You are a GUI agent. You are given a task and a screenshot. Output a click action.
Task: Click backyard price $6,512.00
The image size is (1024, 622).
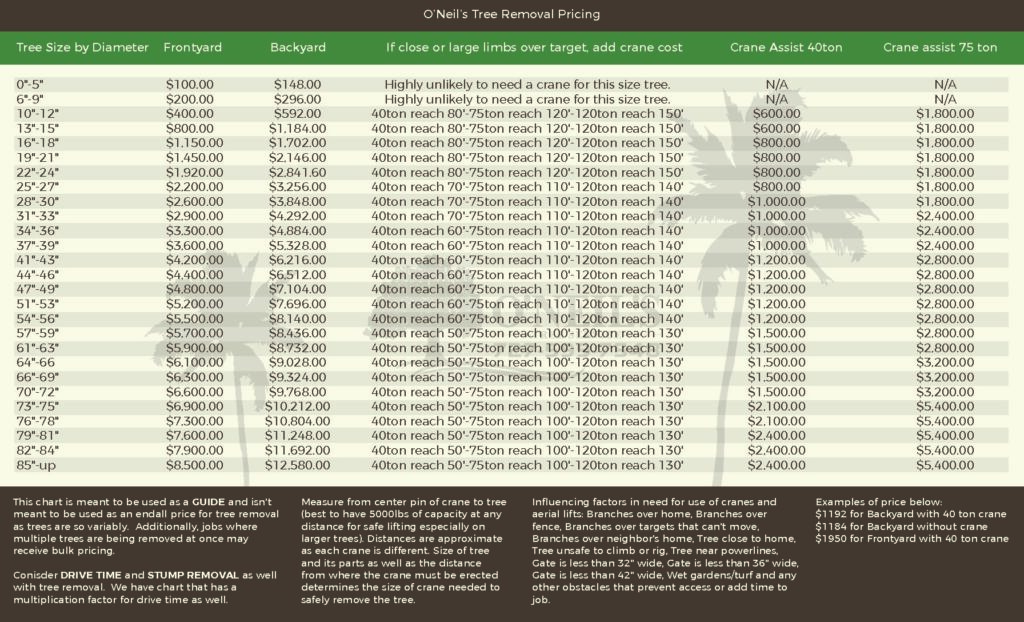pyautogui.click(x=298, y=275)
